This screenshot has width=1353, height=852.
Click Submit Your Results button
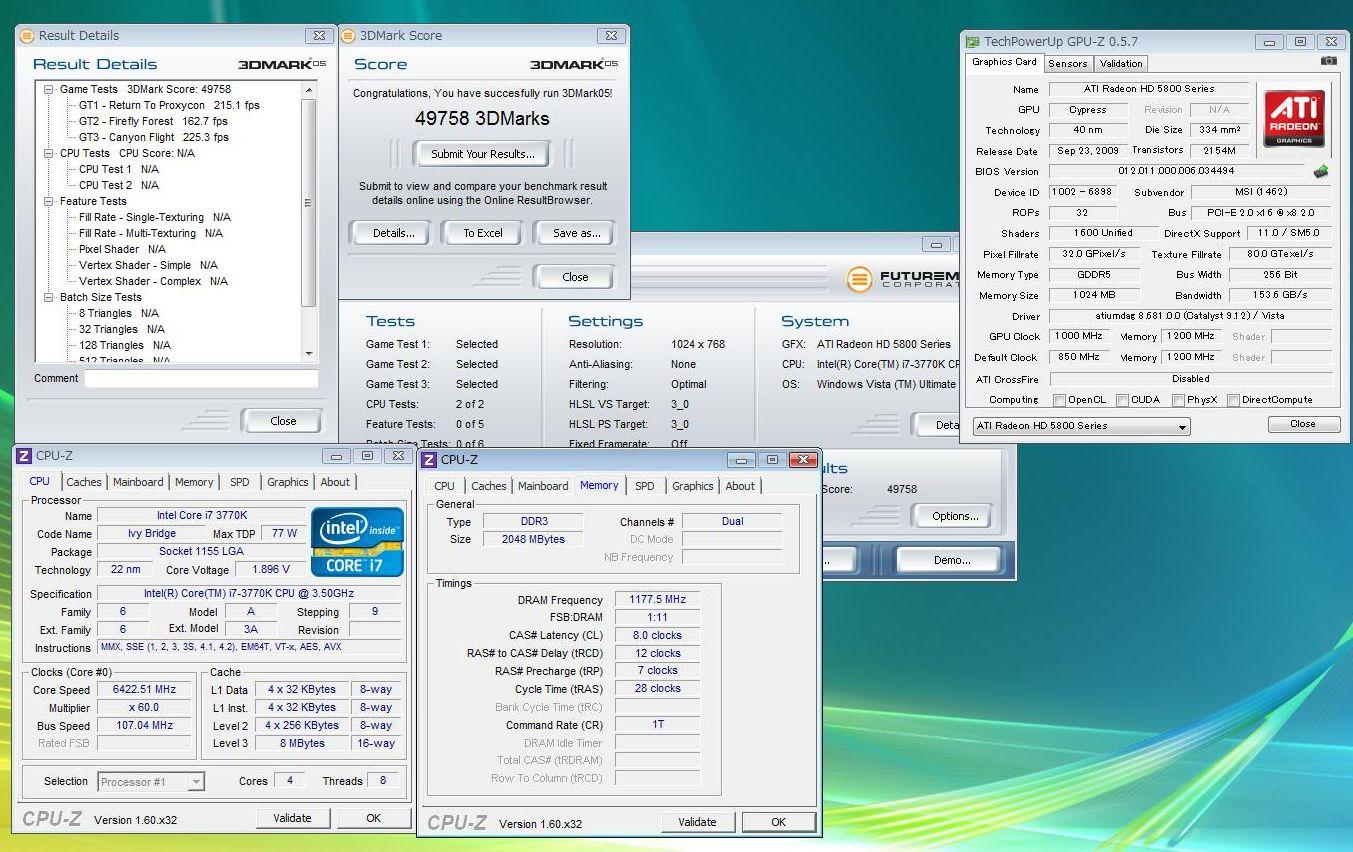[x=483, y=154]
